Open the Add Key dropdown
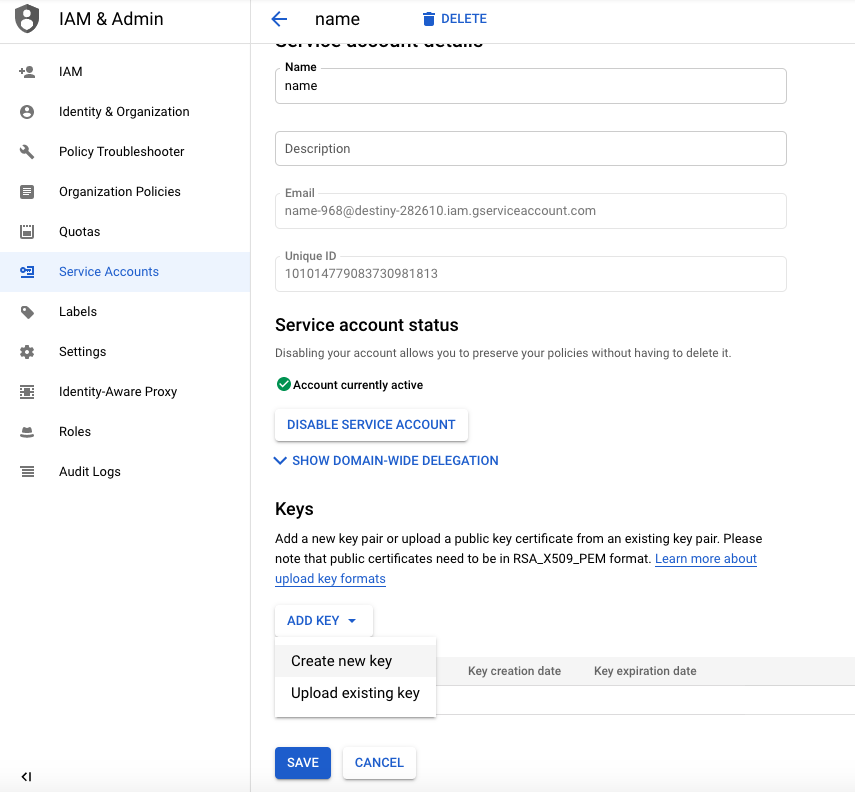This screenshot has width=855, height=792. point(323,621)
